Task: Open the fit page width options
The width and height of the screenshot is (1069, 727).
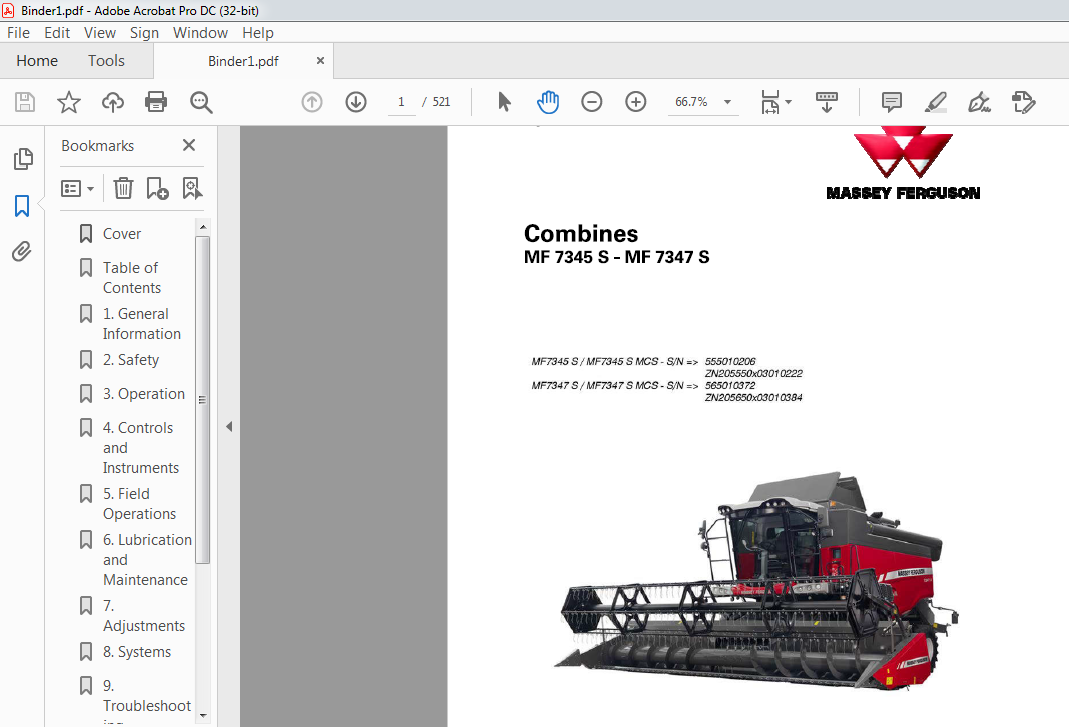Action: pos(776,102)
